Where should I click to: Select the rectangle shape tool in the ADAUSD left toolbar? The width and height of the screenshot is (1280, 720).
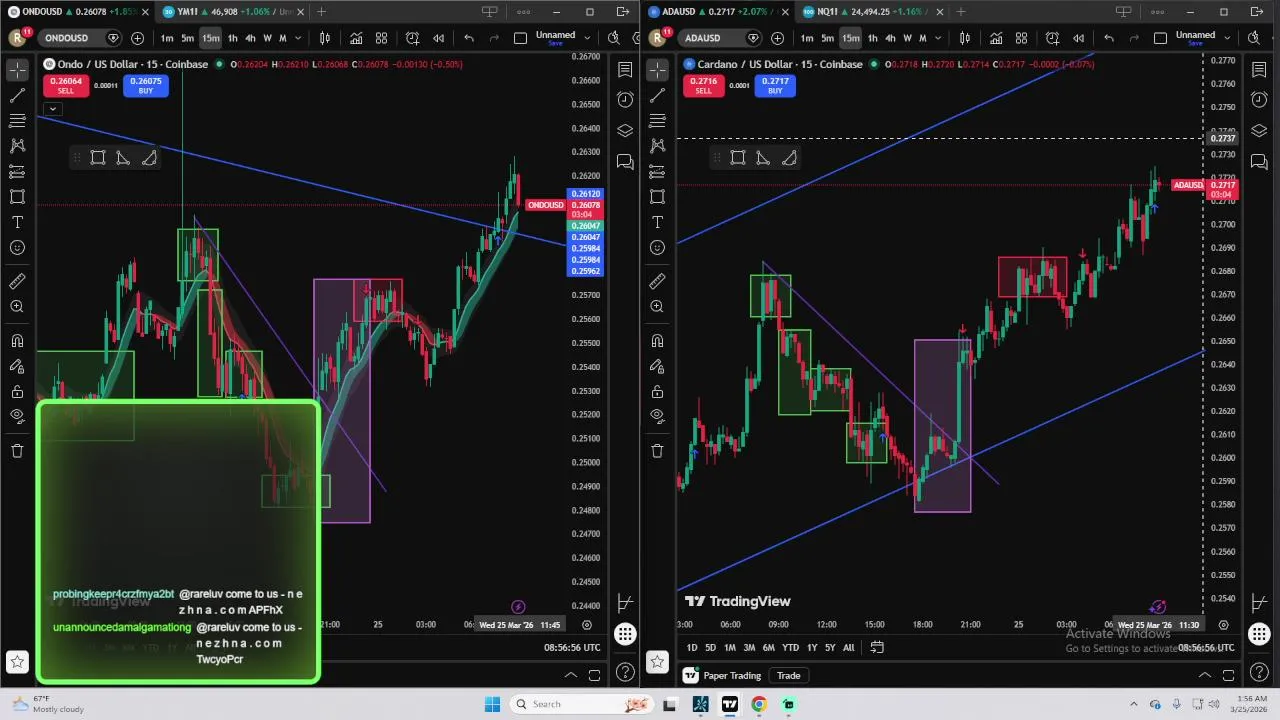coord(657,197)
